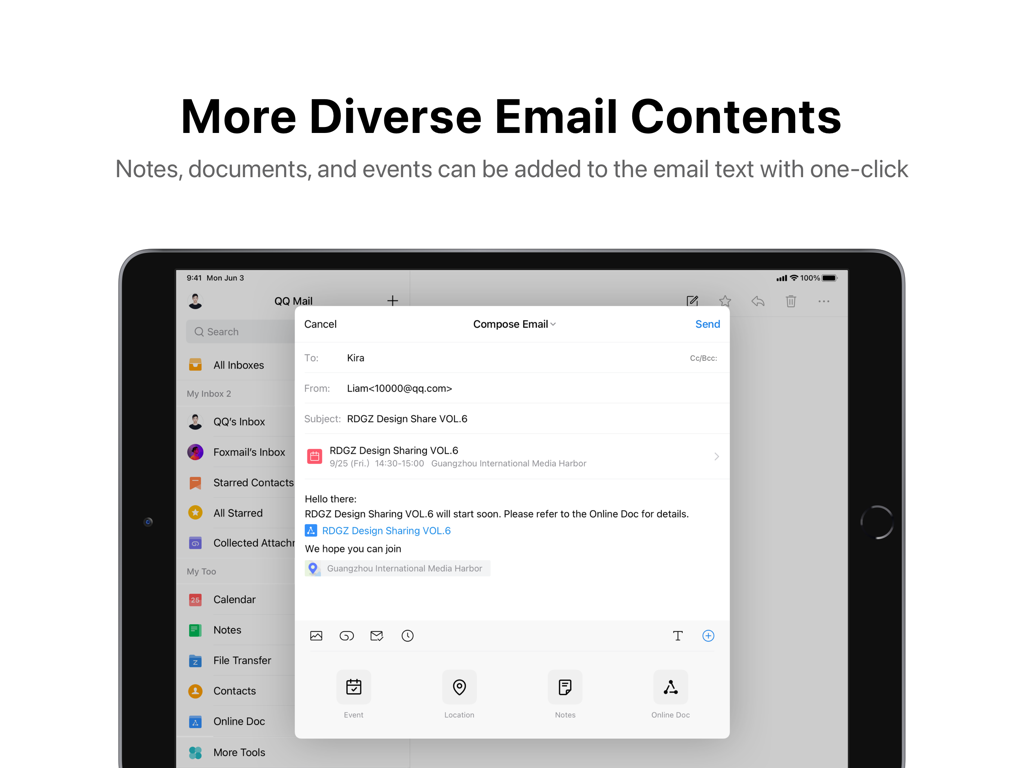Click the envelope icon in the compose toolbar
The image size is (1024, 768).
pyautogui.click(x=376, y=635)
